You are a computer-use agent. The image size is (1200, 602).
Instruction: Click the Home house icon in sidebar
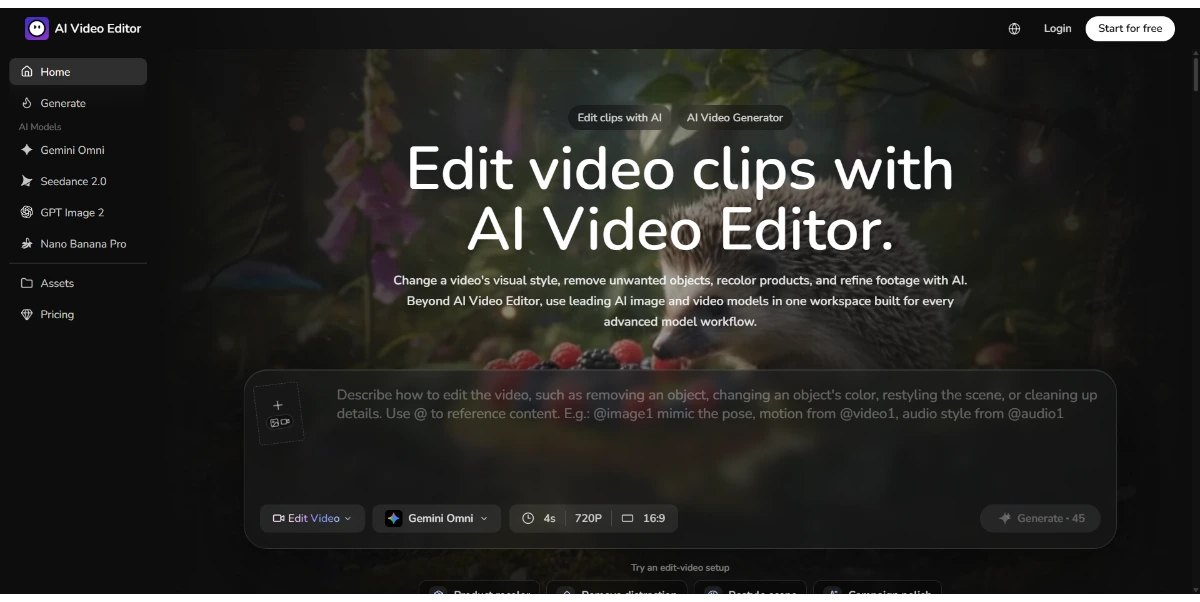27,72
